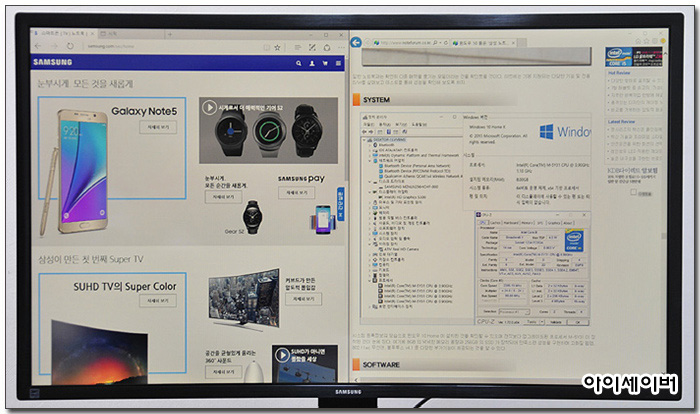Collapse the 네트워크 어댑터 node in Device Manager
The height and width of the screenshot is (414, 700).
click(x=371, y=160)
